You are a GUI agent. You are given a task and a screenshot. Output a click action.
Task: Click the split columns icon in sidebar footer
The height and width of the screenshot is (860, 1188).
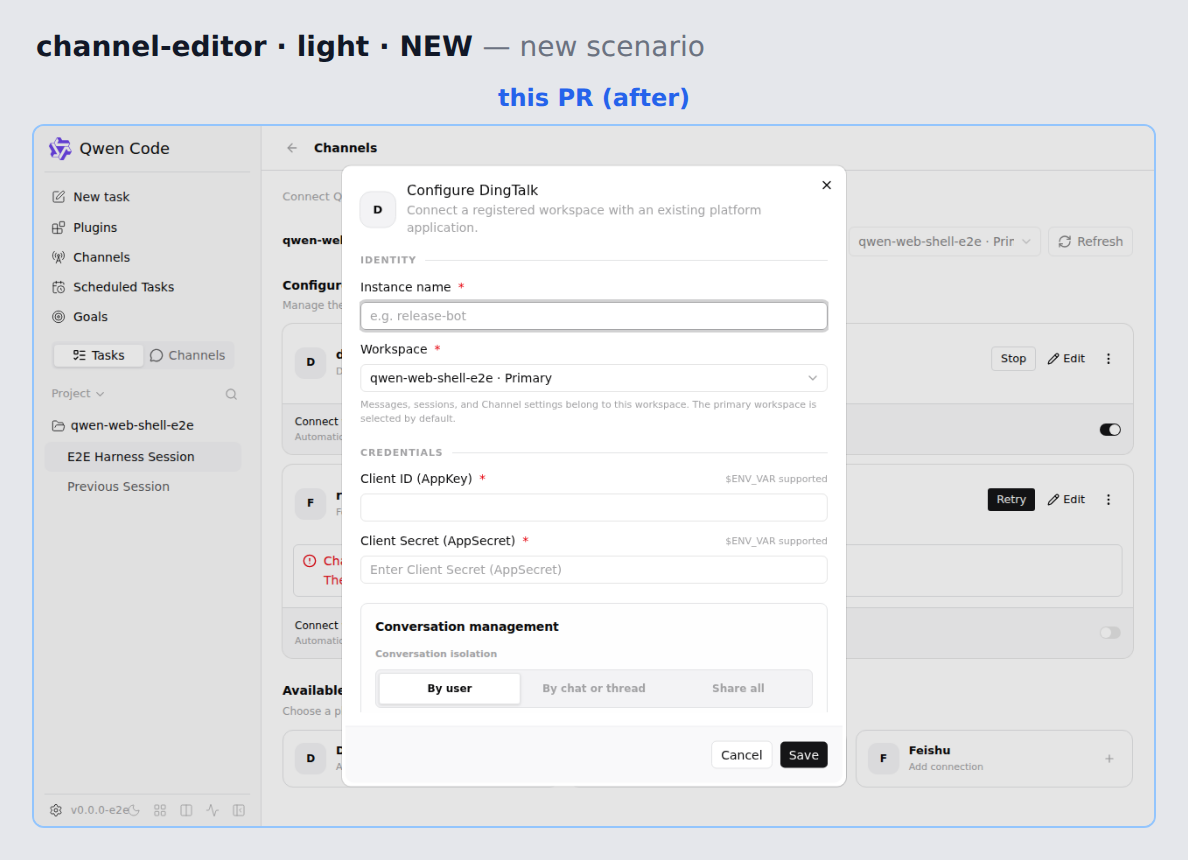(186, 810)
